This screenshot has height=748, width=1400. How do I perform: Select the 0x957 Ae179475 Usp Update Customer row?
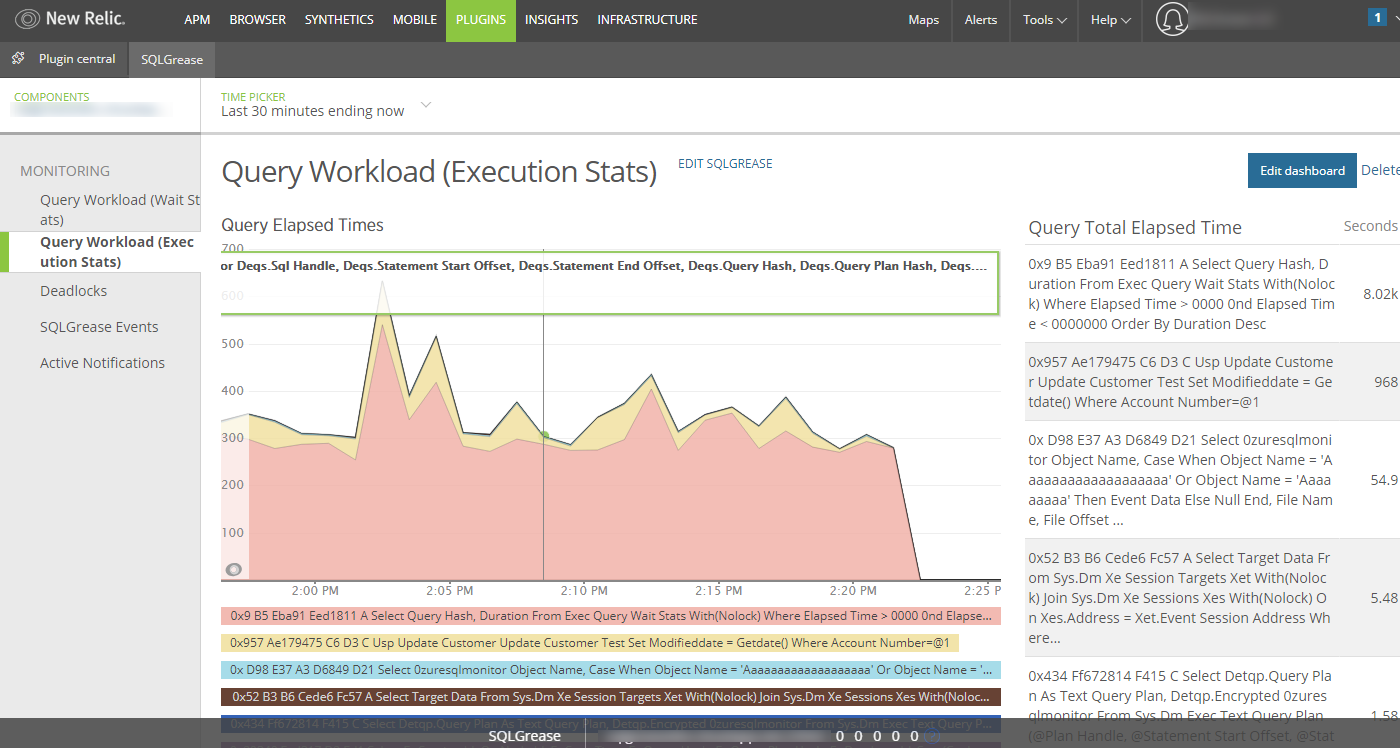pos(1212,382)
